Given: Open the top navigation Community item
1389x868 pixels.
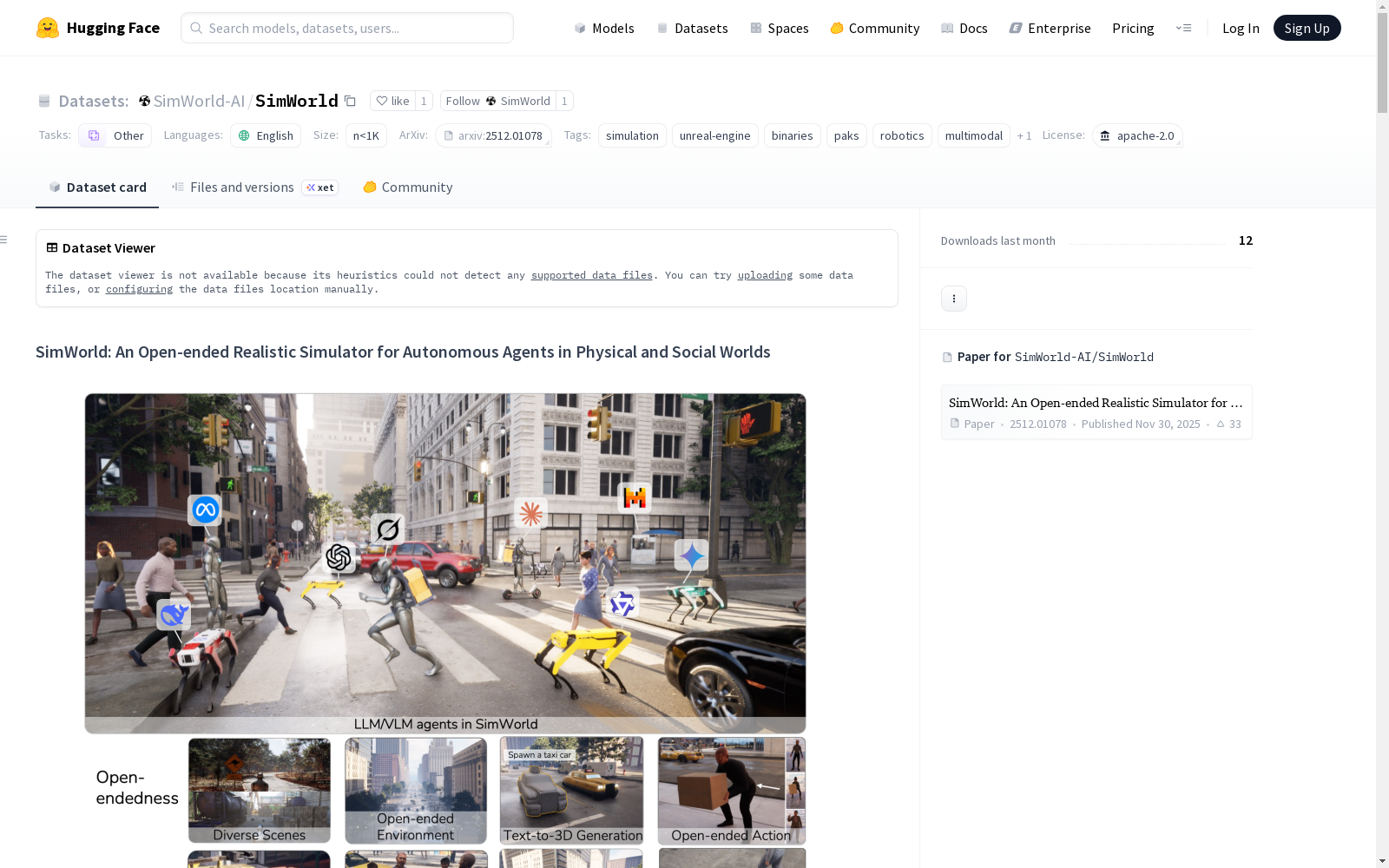Looking at the screenshot, I should 875,28.
